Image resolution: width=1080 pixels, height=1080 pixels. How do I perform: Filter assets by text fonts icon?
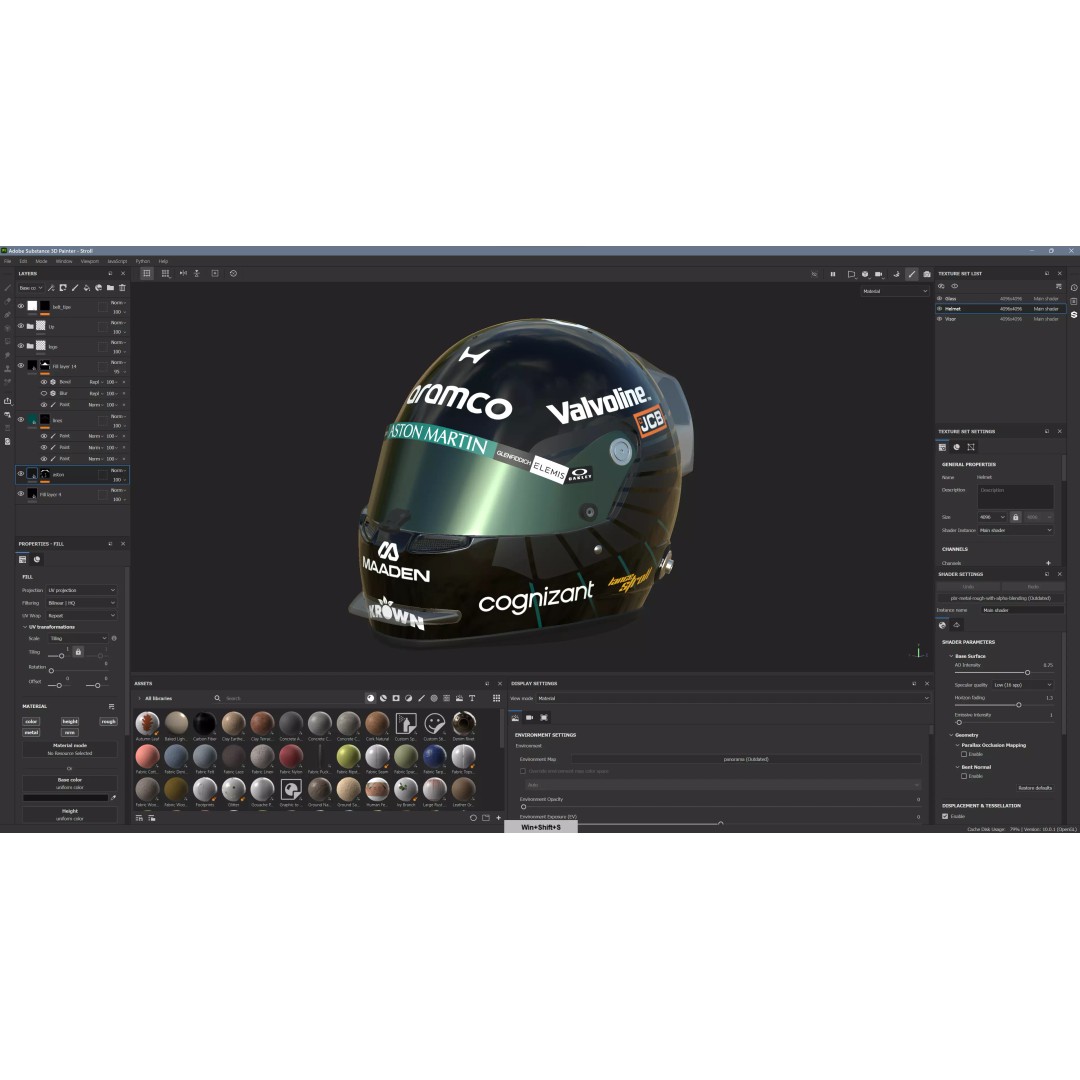(x=472, y=698)
